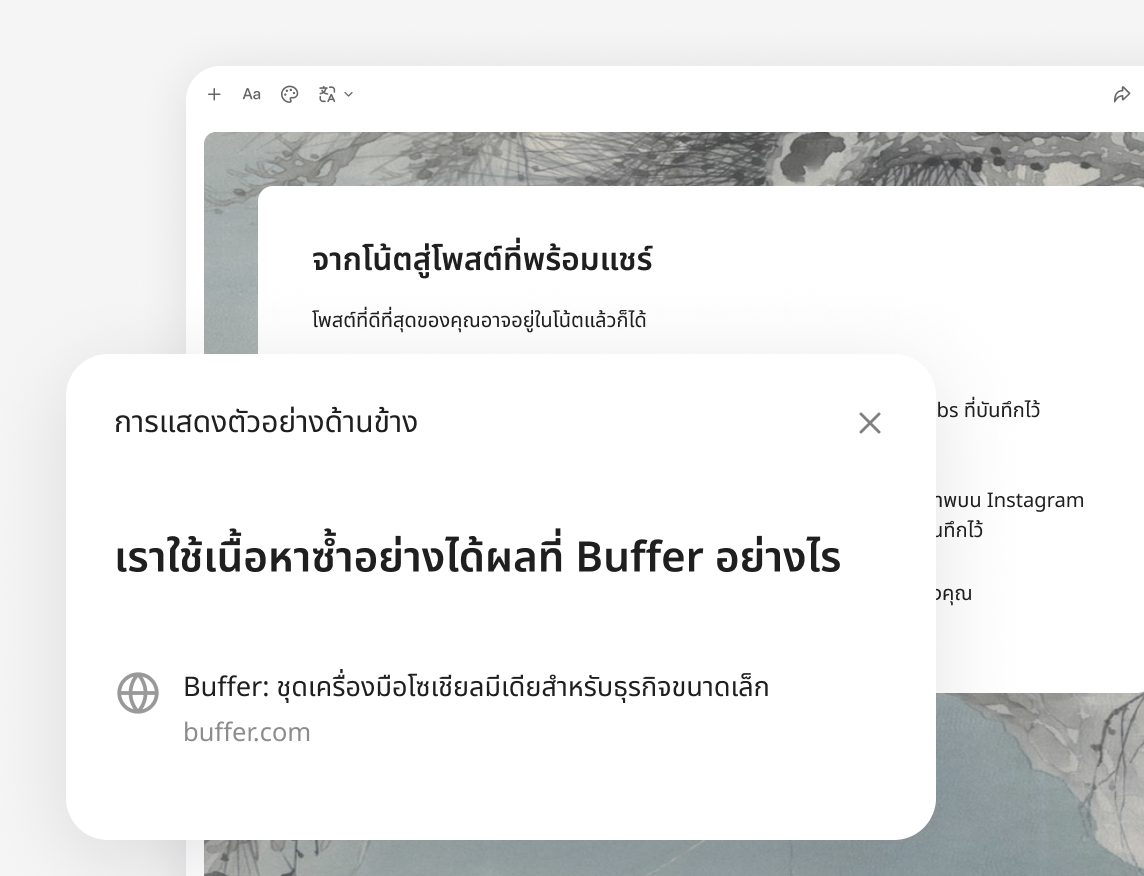Viewport: 1144px width, 876px height.
Task: Open the color palette theme icon
Action: pos(290,94)
